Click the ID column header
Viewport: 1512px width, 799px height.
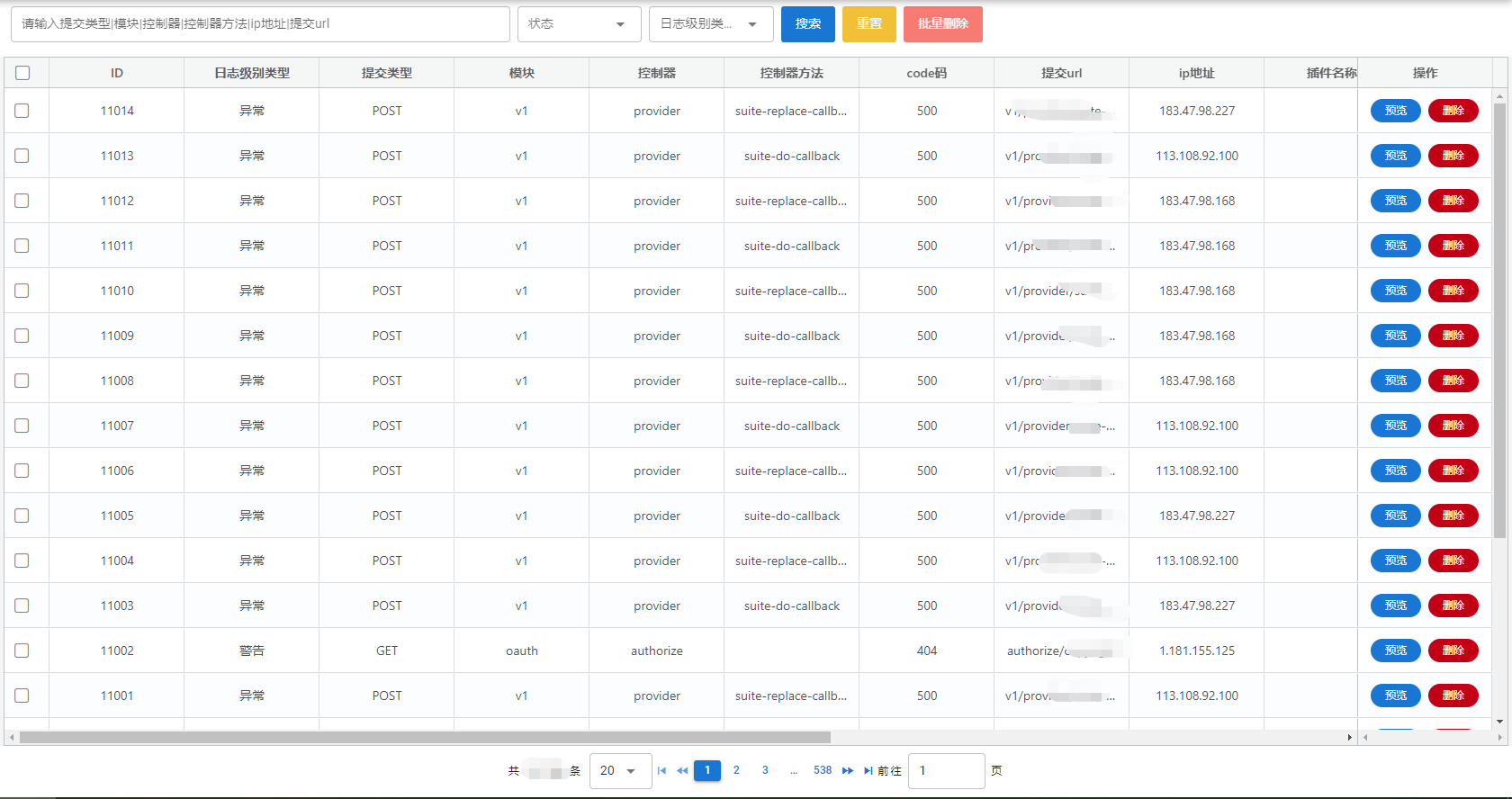(117, 73)
